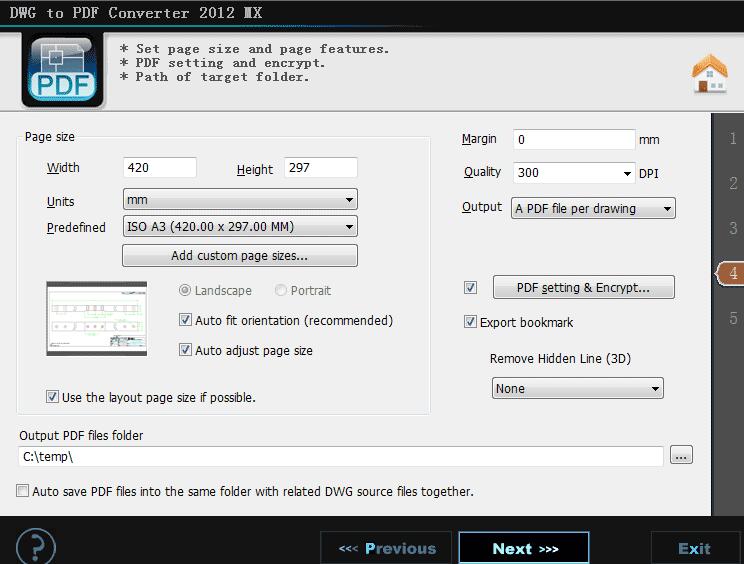Click the Height input field
744x564 pixels.
321,167
